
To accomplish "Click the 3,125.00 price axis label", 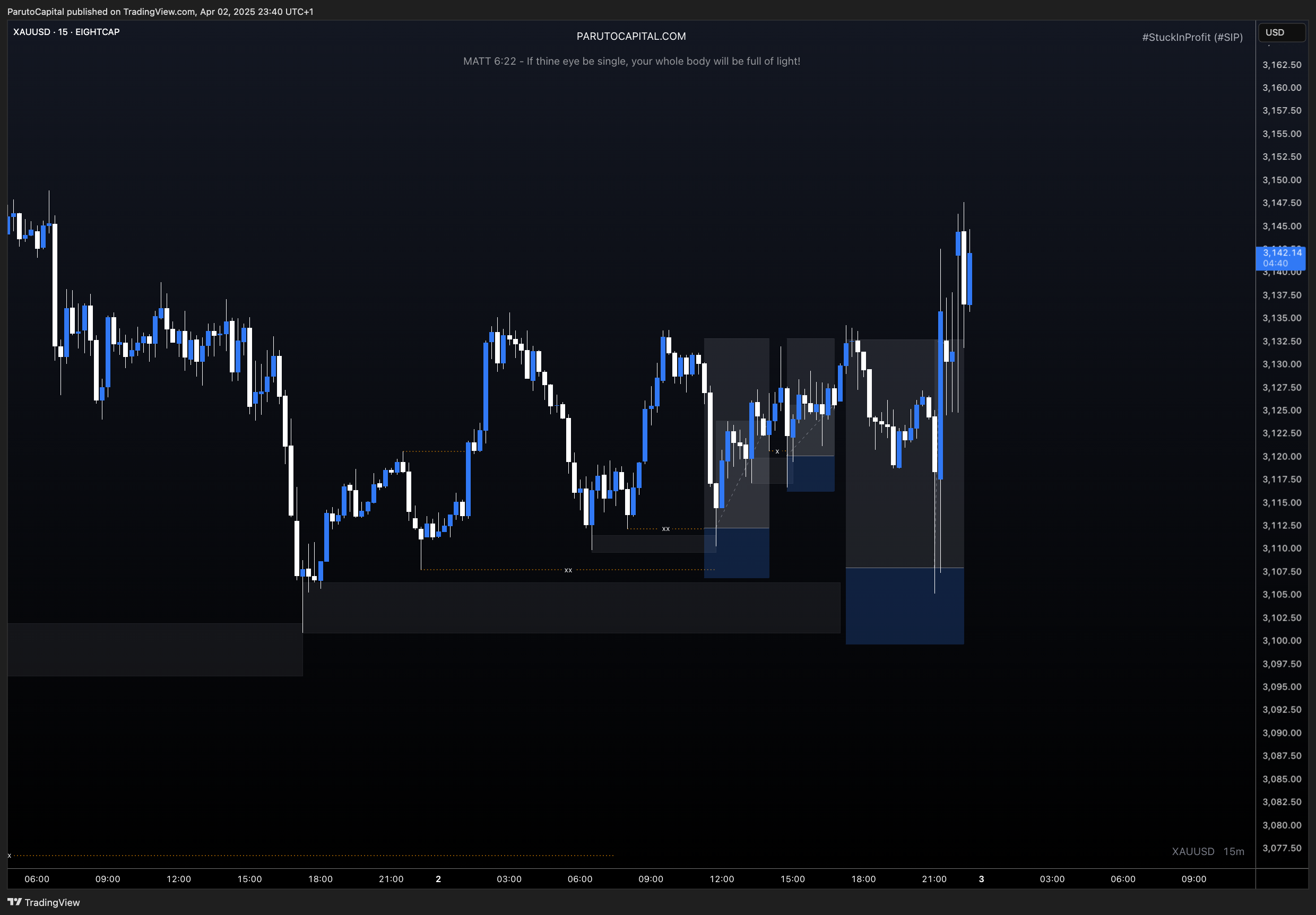I will click(1282, 410).
